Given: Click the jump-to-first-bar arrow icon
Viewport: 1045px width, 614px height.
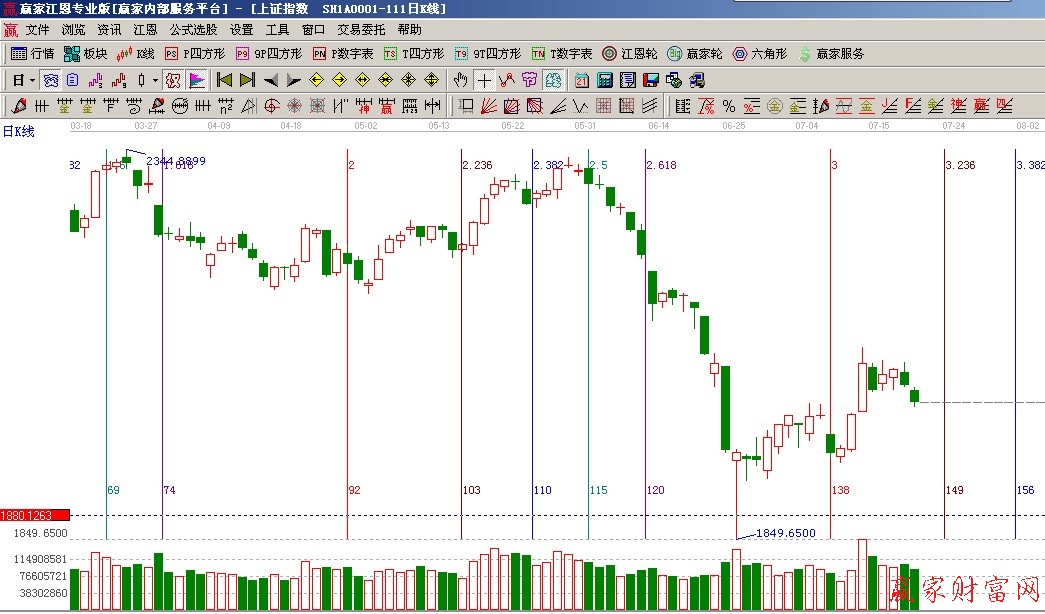Looking at the screenshot, I should 225,80.
